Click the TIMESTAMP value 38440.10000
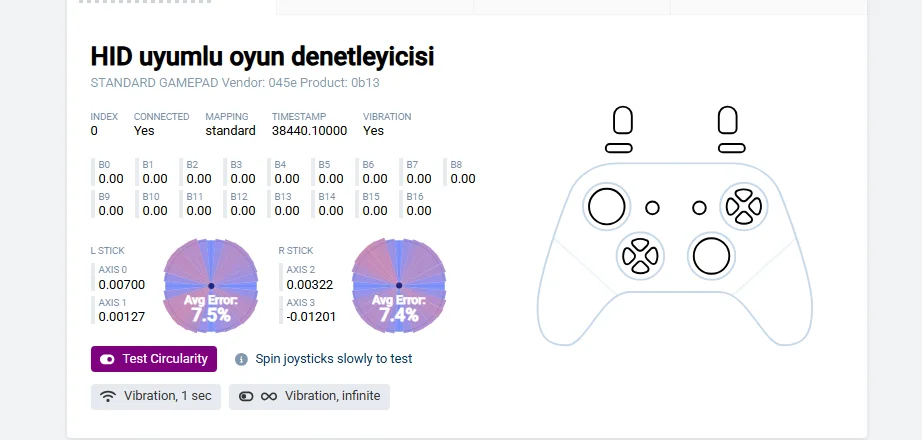Viewport: 922px width, 440px height. pos(309,131)
